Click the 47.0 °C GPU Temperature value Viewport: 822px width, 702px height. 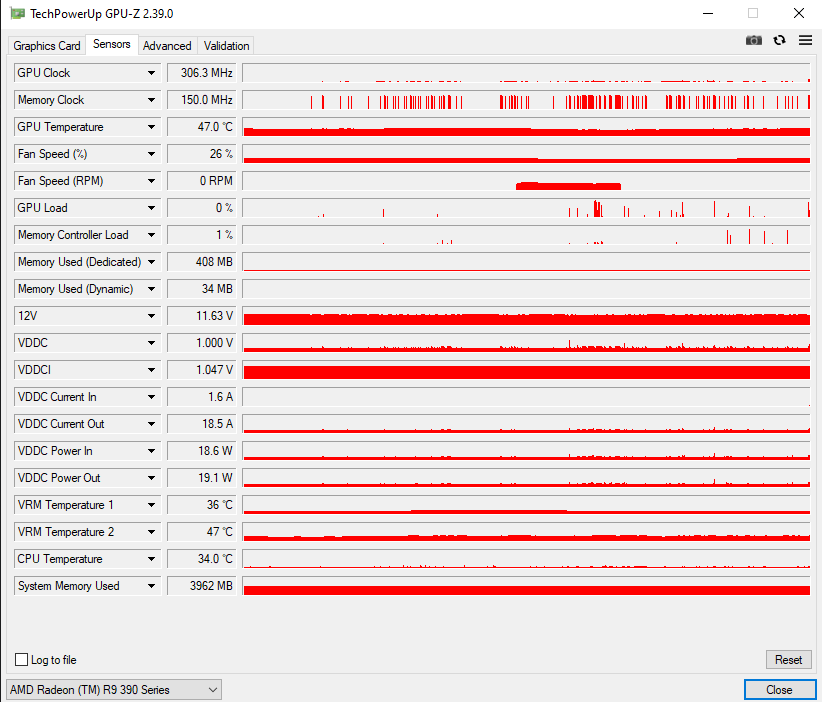pos(202,127)
